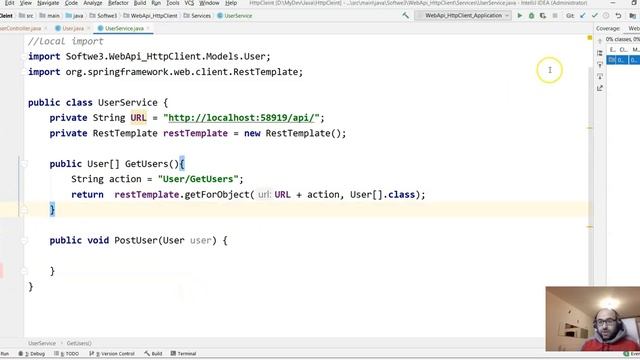The width and height of the screenshot is (640, 360).
Task: Open the Refactor menu
Action: point(118,3)
